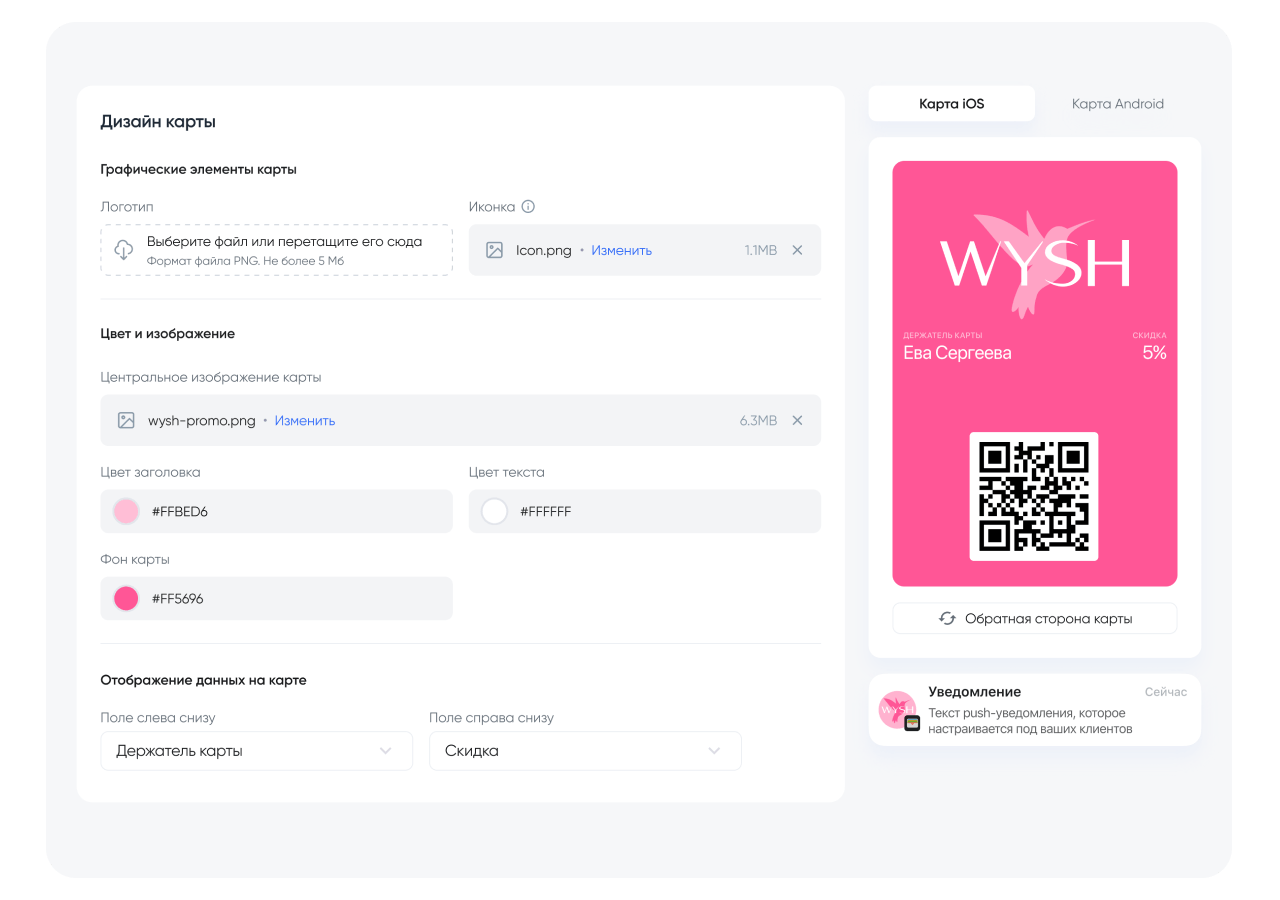Click the Логотип field label
The width and height of the screenshot is (1280, 900).
pos(127,207)
